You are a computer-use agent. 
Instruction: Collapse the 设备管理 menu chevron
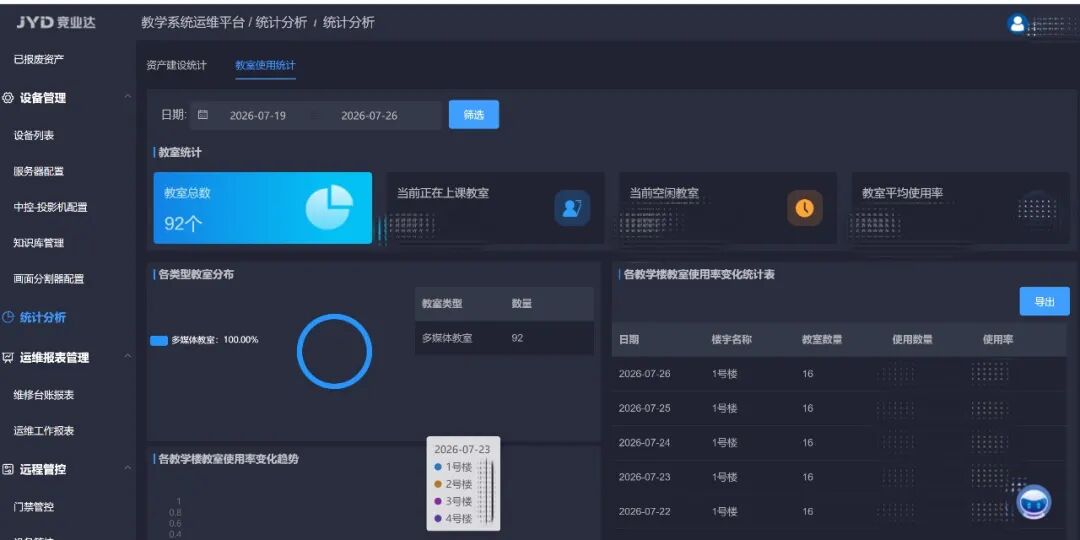pos(127,98)
